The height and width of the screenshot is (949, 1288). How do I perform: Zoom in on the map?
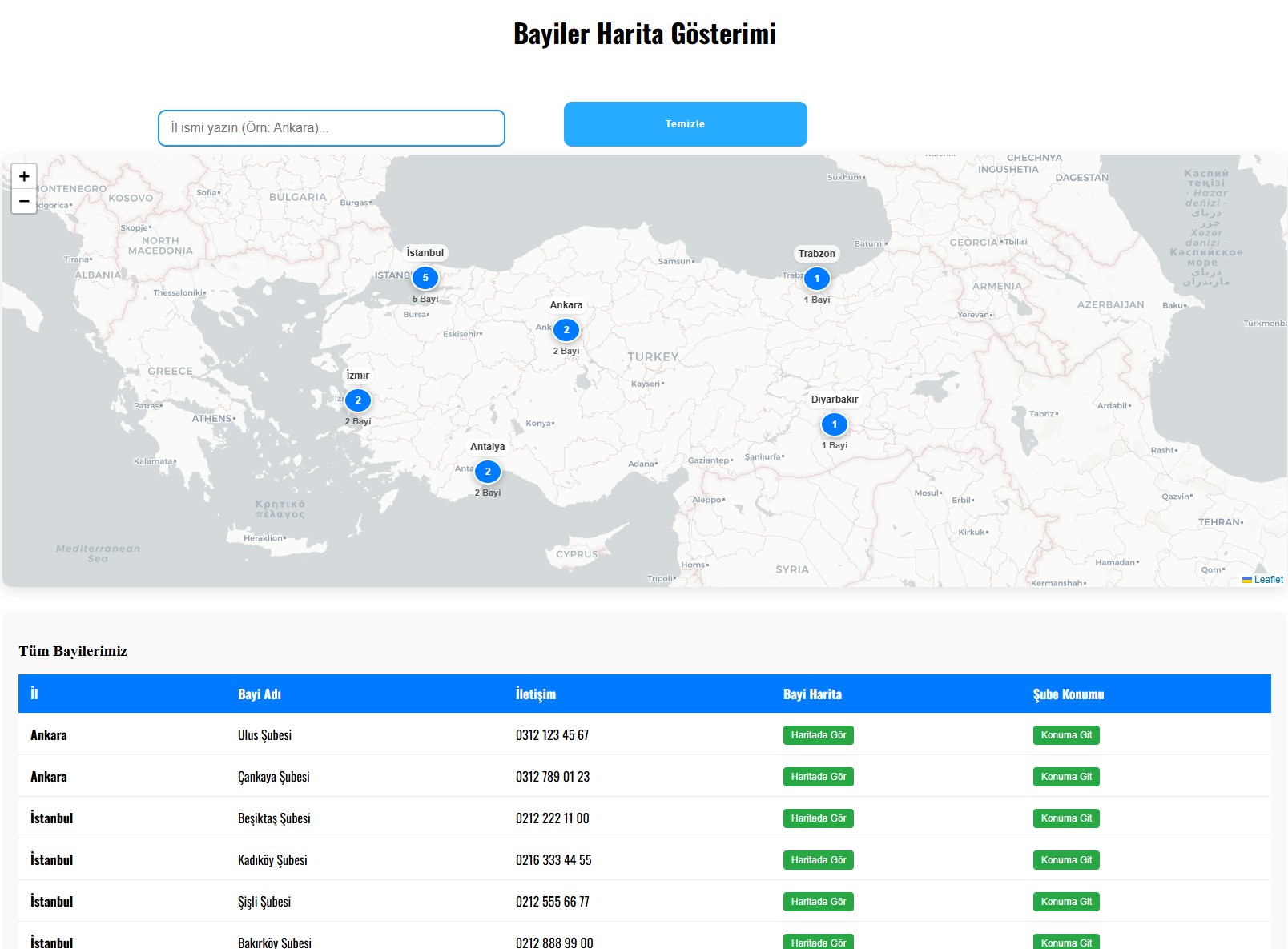click(x=24, y=176)
